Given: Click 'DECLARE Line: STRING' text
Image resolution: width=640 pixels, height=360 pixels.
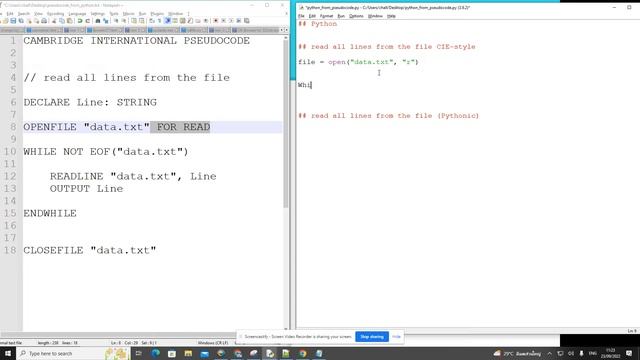Looking at the screenshot, I should point(90,102).
